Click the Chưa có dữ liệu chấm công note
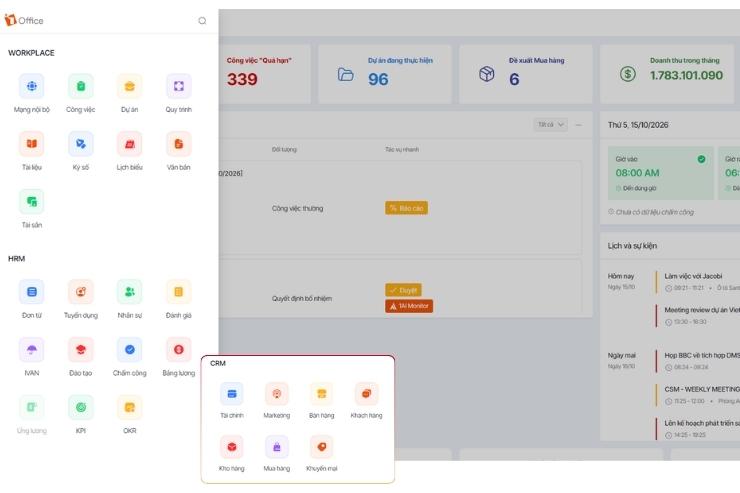The width and height of the screenshot is (740, 493). tap(651, 212)
